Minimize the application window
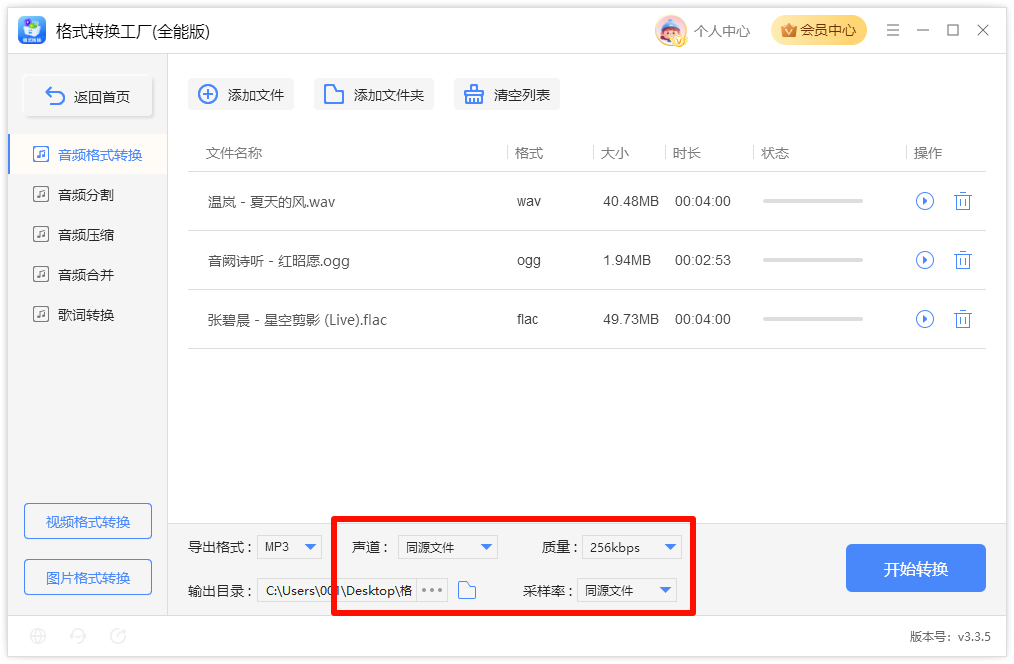The width and height of the screenshot is (1014, 664). click(922, 30)
